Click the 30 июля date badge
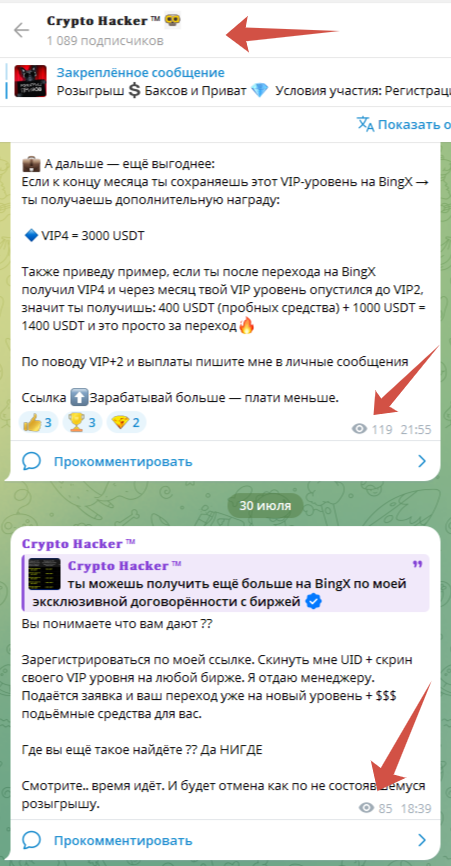The image size is (451, 866). [266, 505]
